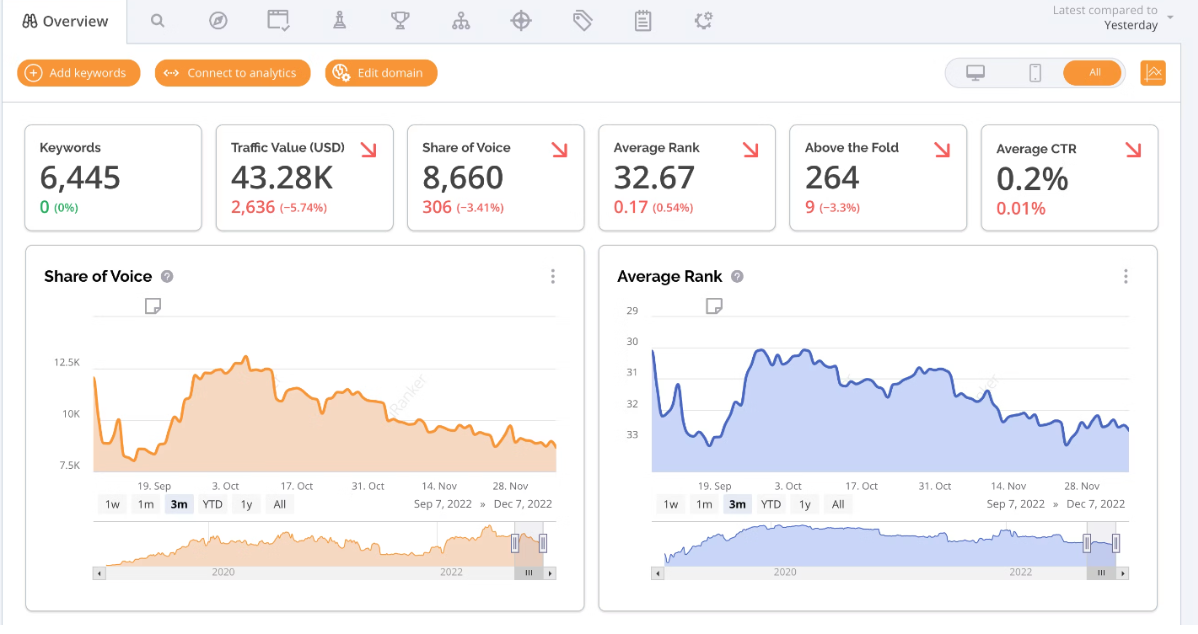Viewport: 1198px width, 634px height.
Task: Click Sep 7, 2022 start date on Average Rank
Action: click(x=1015, y=504)
